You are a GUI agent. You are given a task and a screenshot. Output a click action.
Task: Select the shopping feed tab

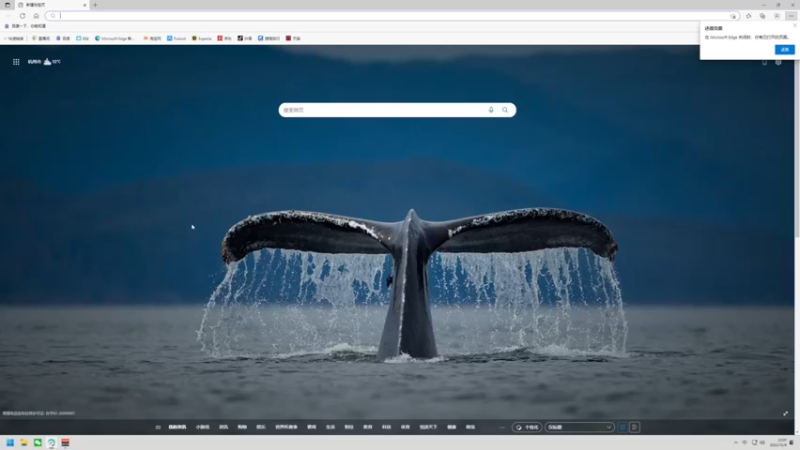(242, 427)
